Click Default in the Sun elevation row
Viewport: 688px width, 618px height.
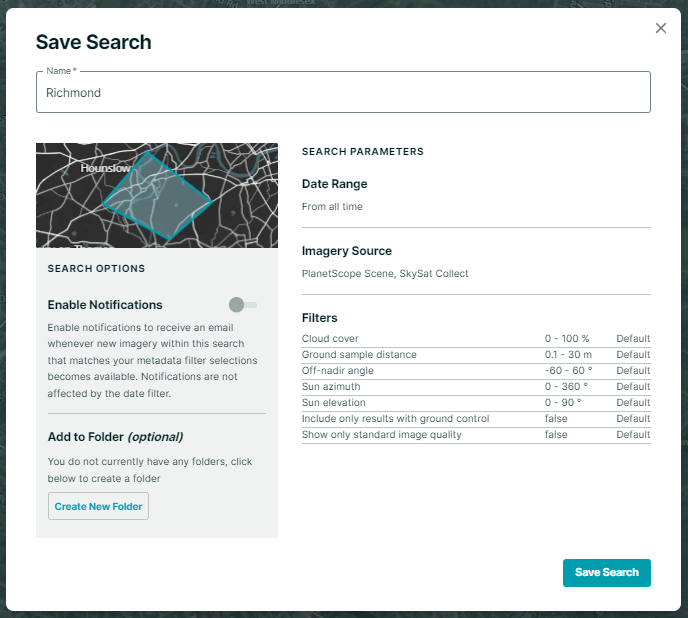pyautogui.click(x=633, y=402)
